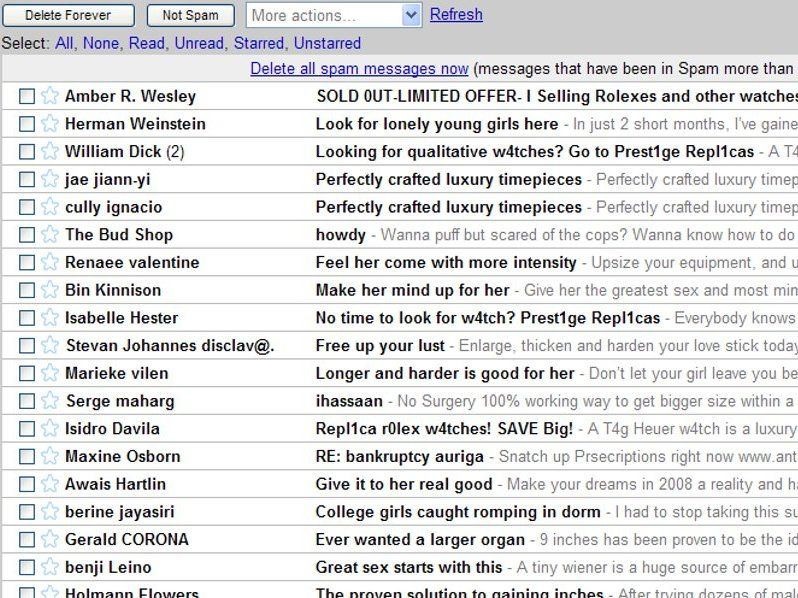The image size is (798, 598).
Task: Open 'ihassaan' message subject
Action: pos(349,401)
